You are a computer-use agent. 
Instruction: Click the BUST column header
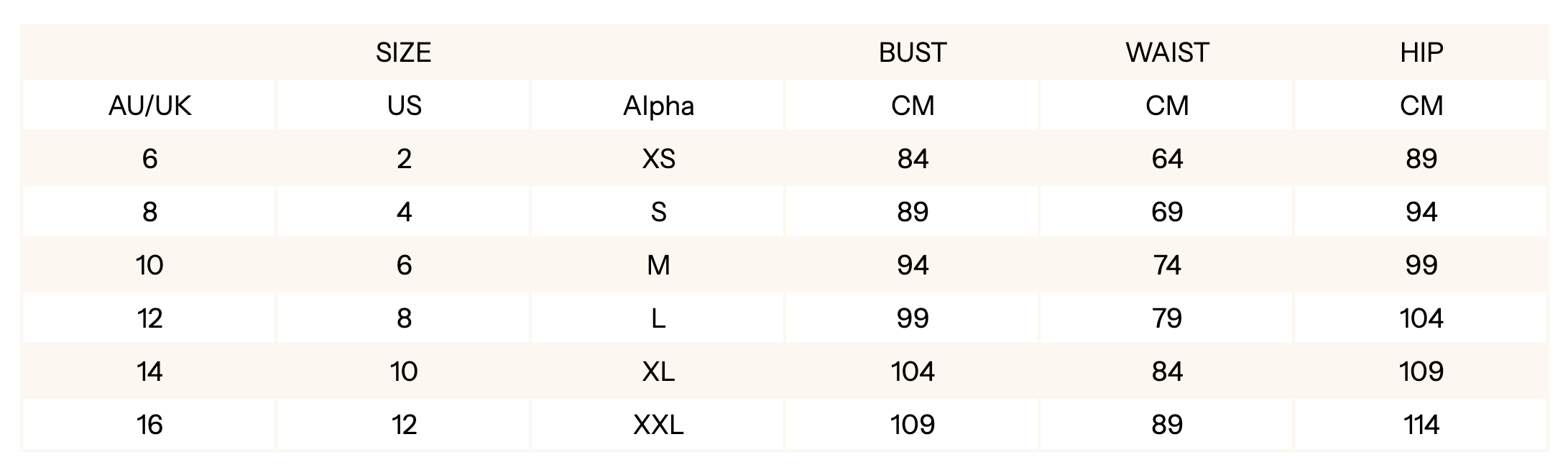913,52
